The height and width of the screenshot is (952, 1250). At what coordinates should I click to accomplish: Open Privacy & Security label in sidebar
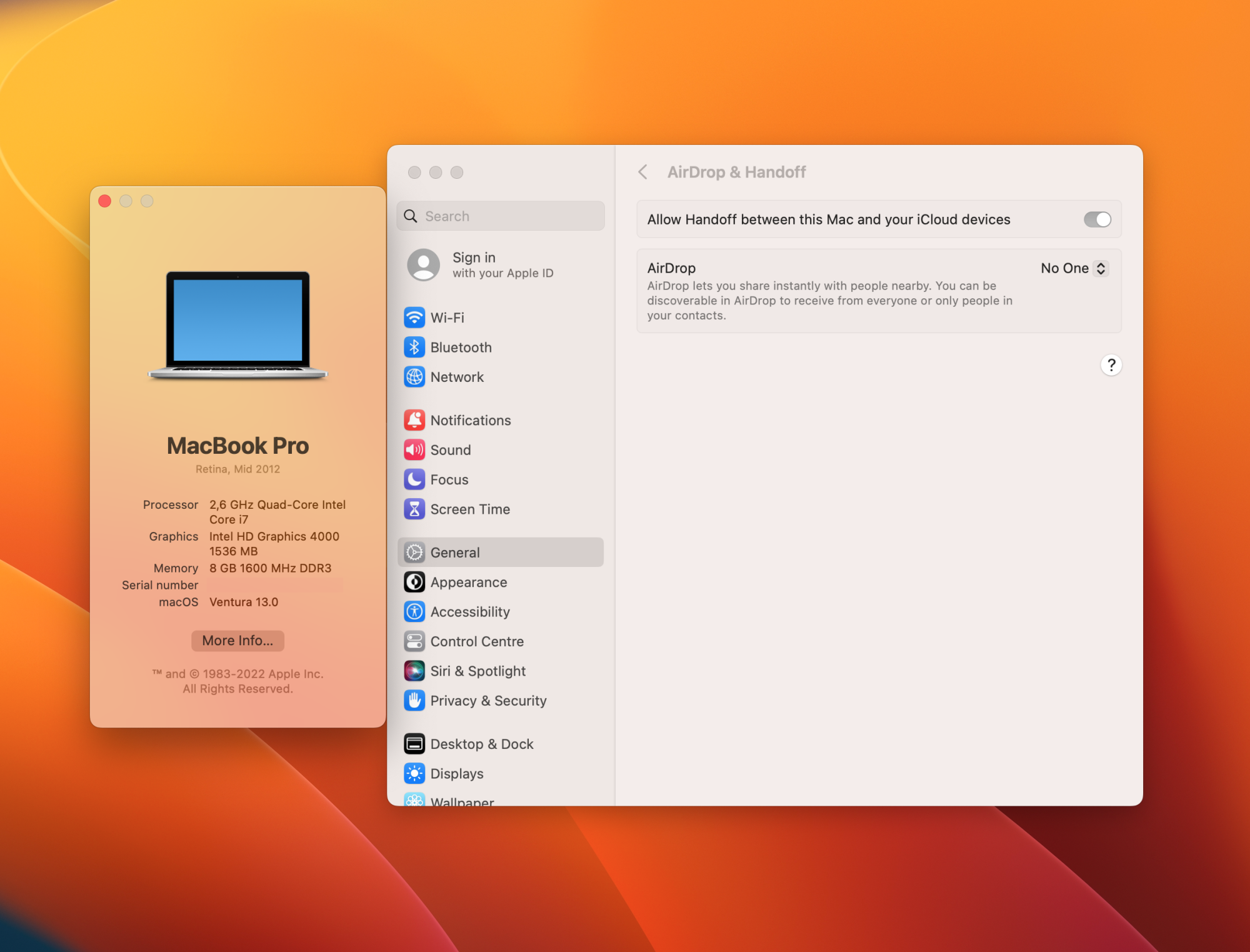tap(489, 701)
